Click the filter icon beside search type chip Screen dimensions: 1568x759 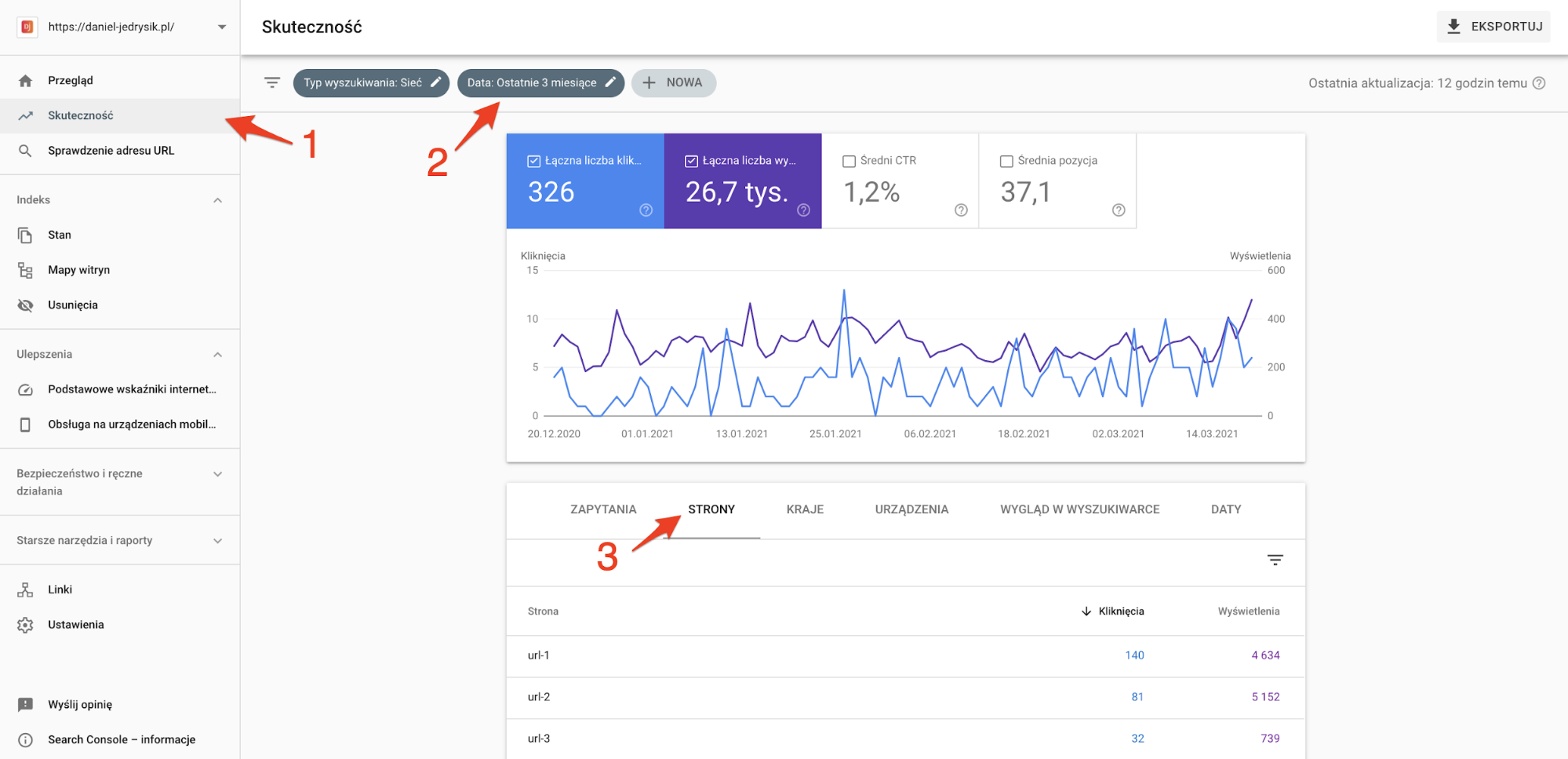pyautogui.click(x=272, y=82)
